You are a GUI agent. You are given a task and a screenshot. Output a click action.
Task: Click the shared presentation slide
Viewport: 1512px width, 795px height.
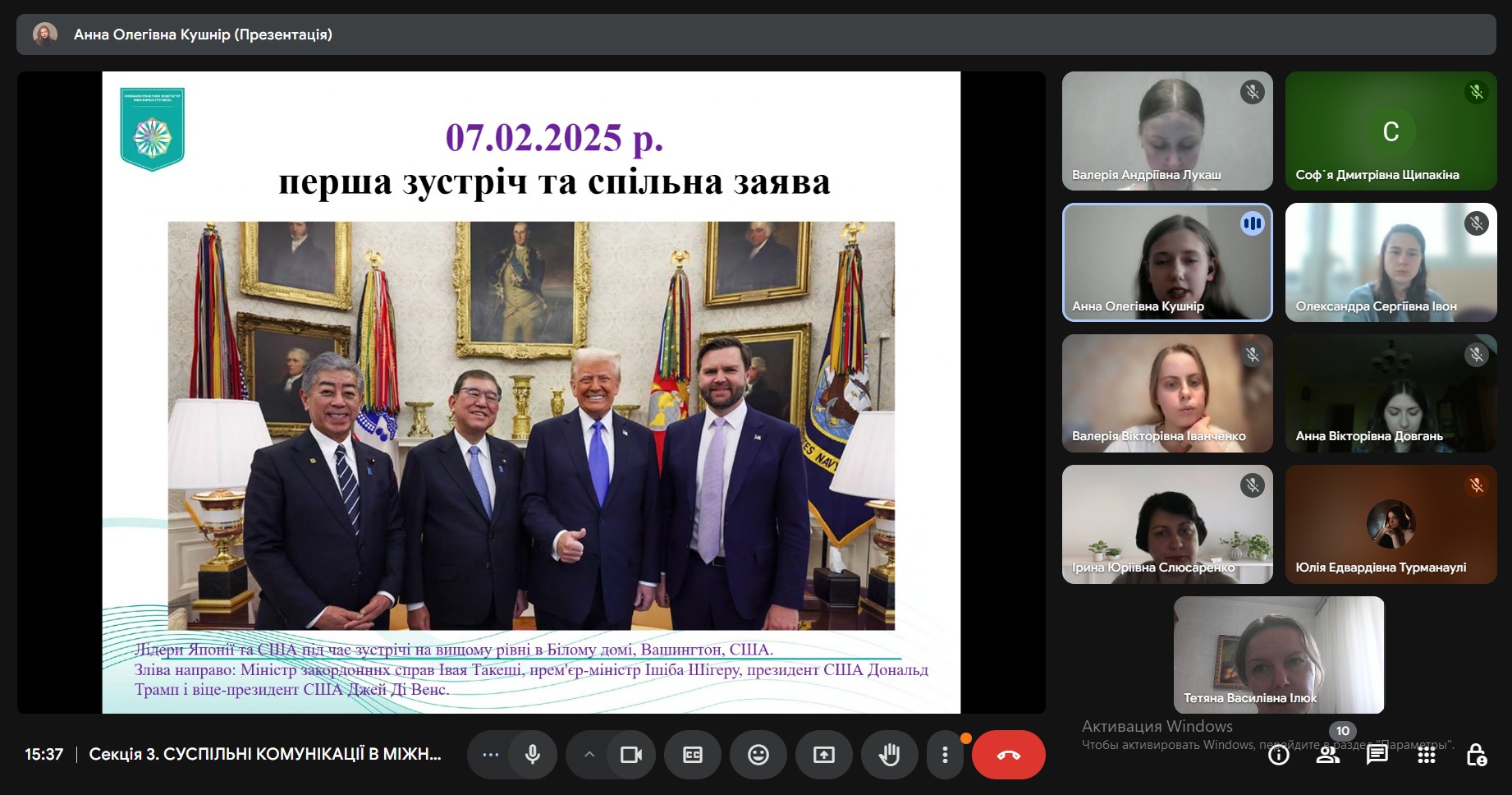click(531, 393)
